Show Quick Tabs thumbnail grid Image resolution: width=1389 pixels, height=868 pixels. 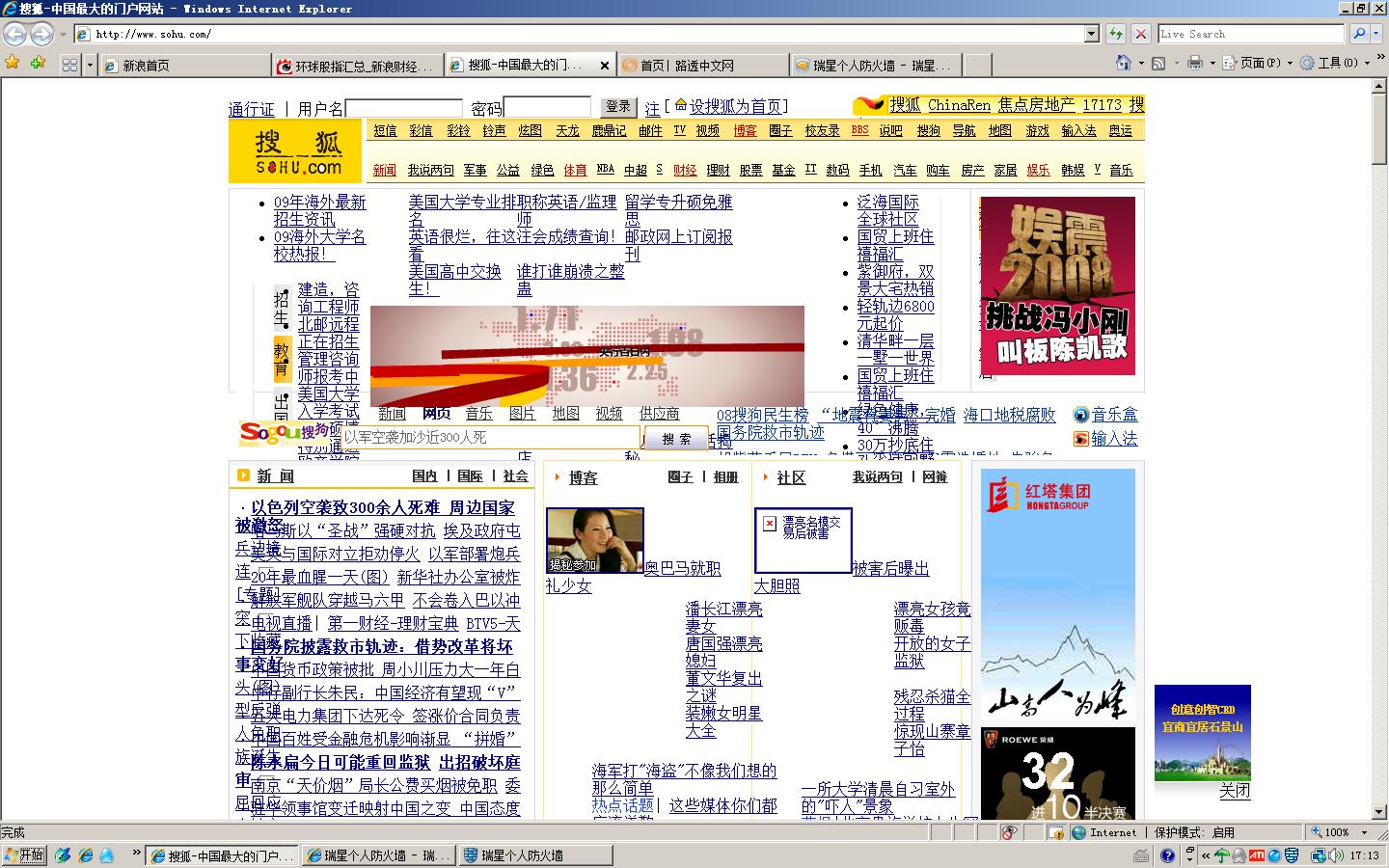[69, 65]
